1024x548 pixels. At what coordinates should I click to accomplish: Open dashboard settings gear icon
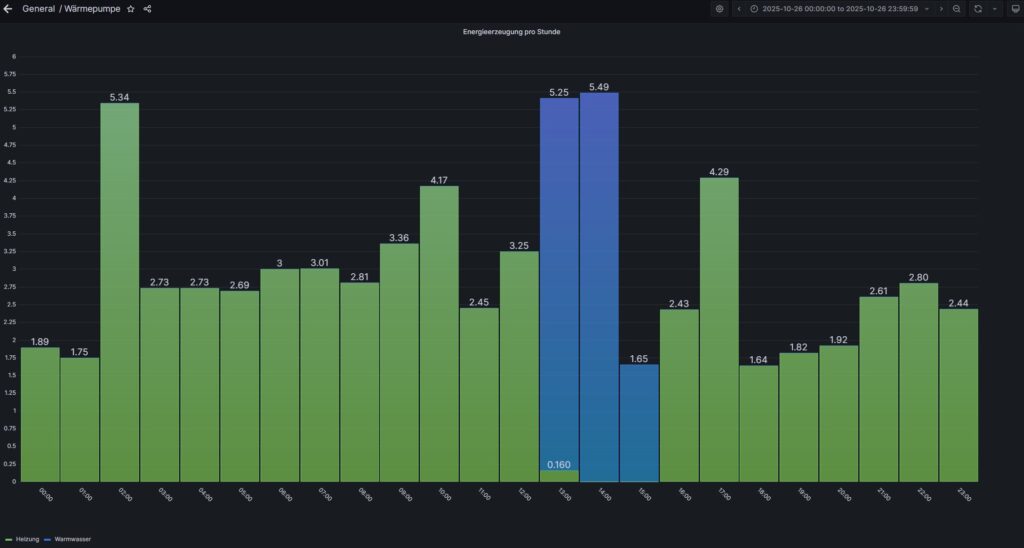tap(719, 9)
